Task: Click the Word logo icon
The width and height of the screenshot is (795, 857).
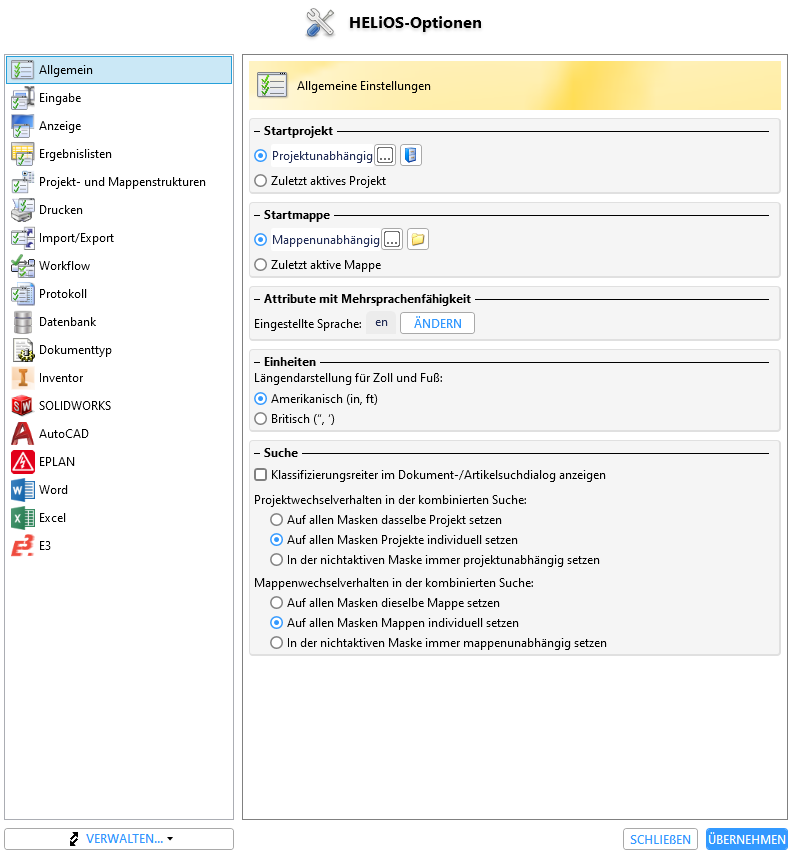Action: click(x=22, y=490)
